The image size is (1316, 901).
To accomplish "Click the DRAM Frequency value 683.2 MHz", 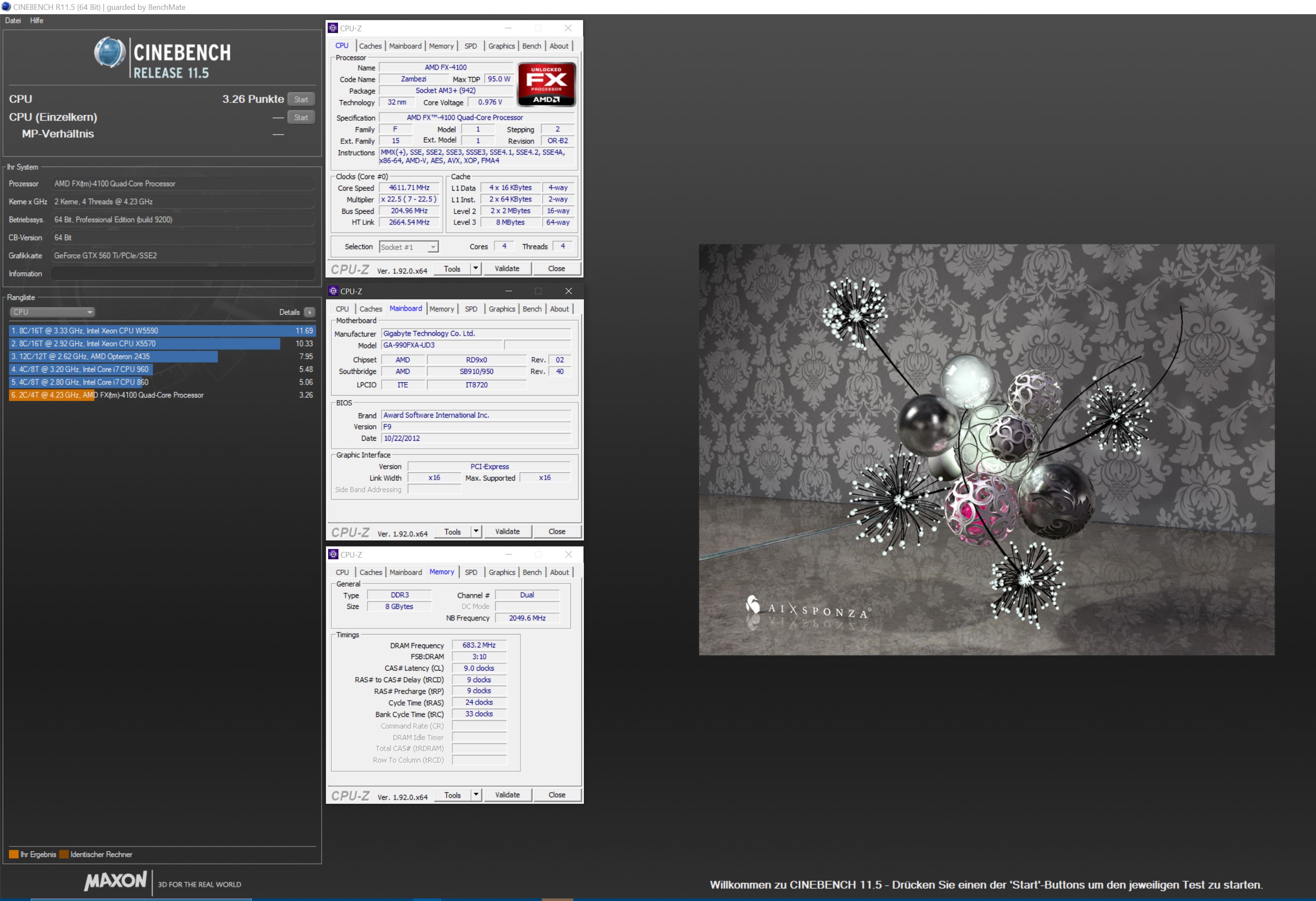I will (479, 645).
